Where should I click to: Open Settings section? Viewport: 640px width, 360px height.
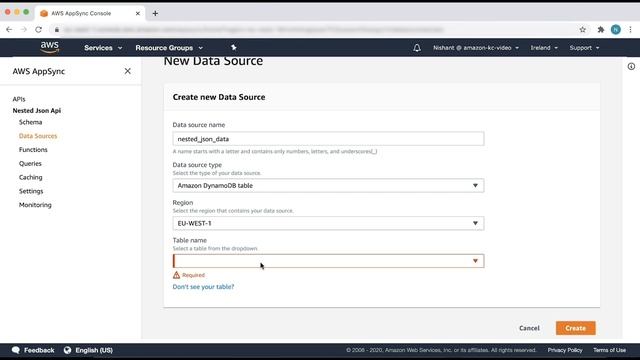[x=31, y=191]
